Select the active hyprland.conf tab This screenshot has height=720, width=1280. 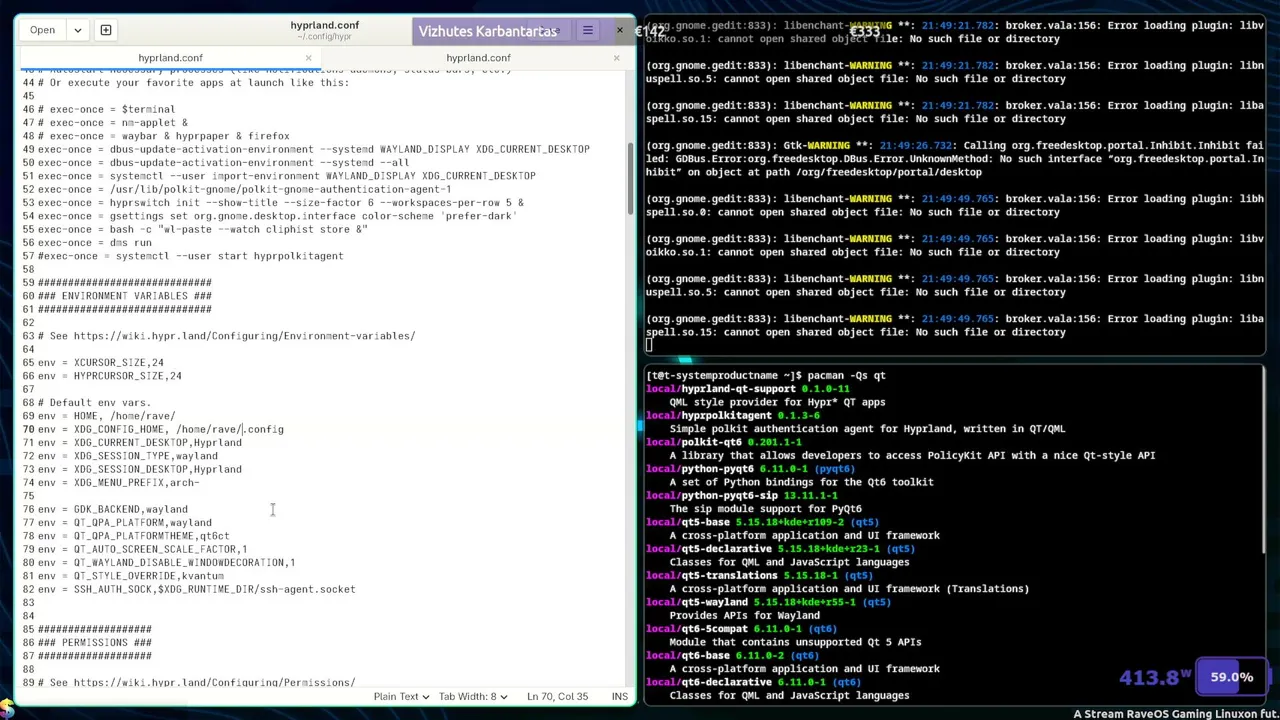(170, 58)
